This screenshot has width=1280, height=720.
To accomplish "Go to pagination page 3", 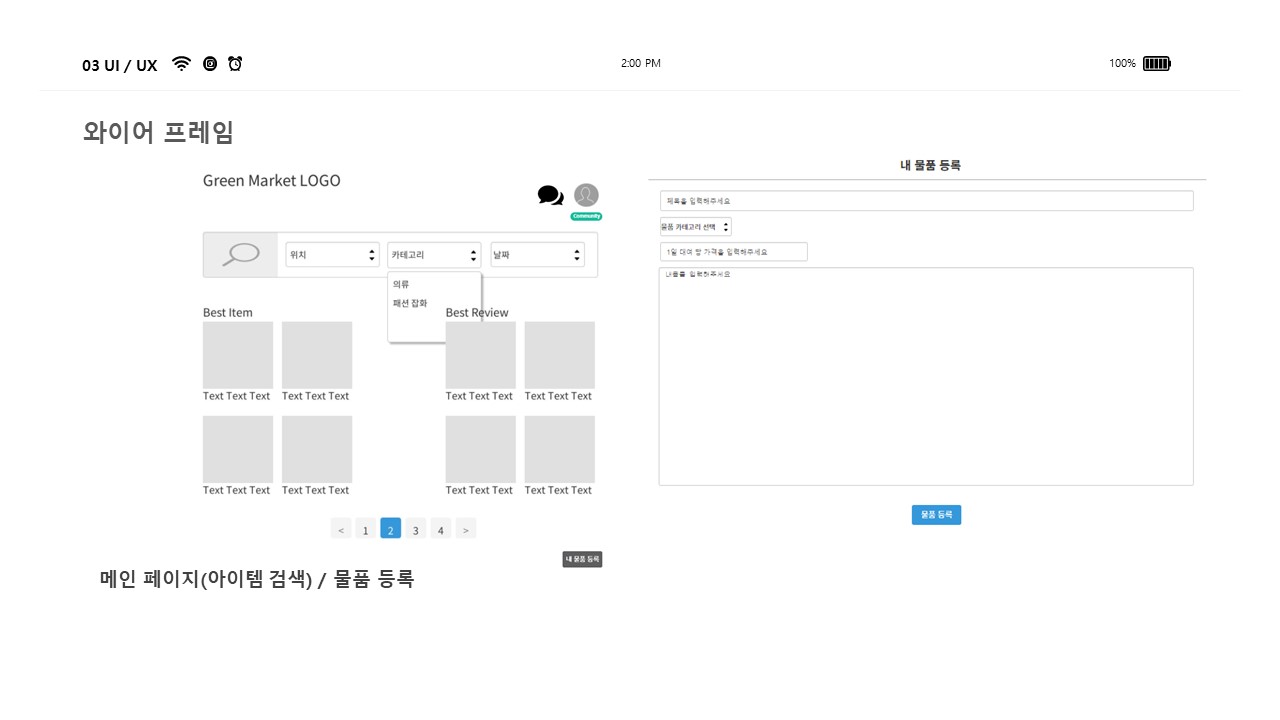I will click(415, 528).
